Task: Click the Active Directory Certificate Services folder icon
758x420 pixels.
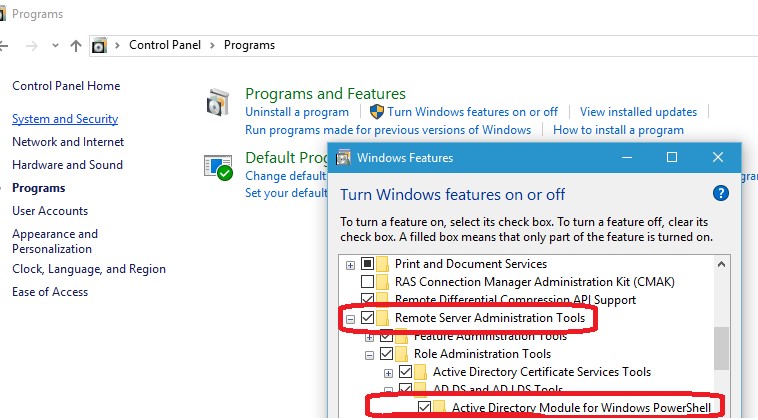Action: pyautogui.click(x=420, y=372)
